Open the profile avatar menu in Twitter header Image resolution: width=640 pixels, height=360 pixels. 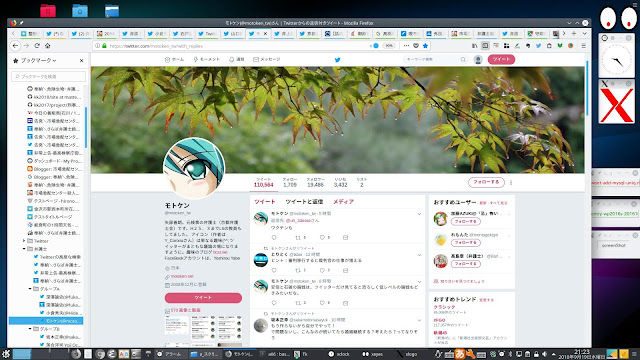478,60
